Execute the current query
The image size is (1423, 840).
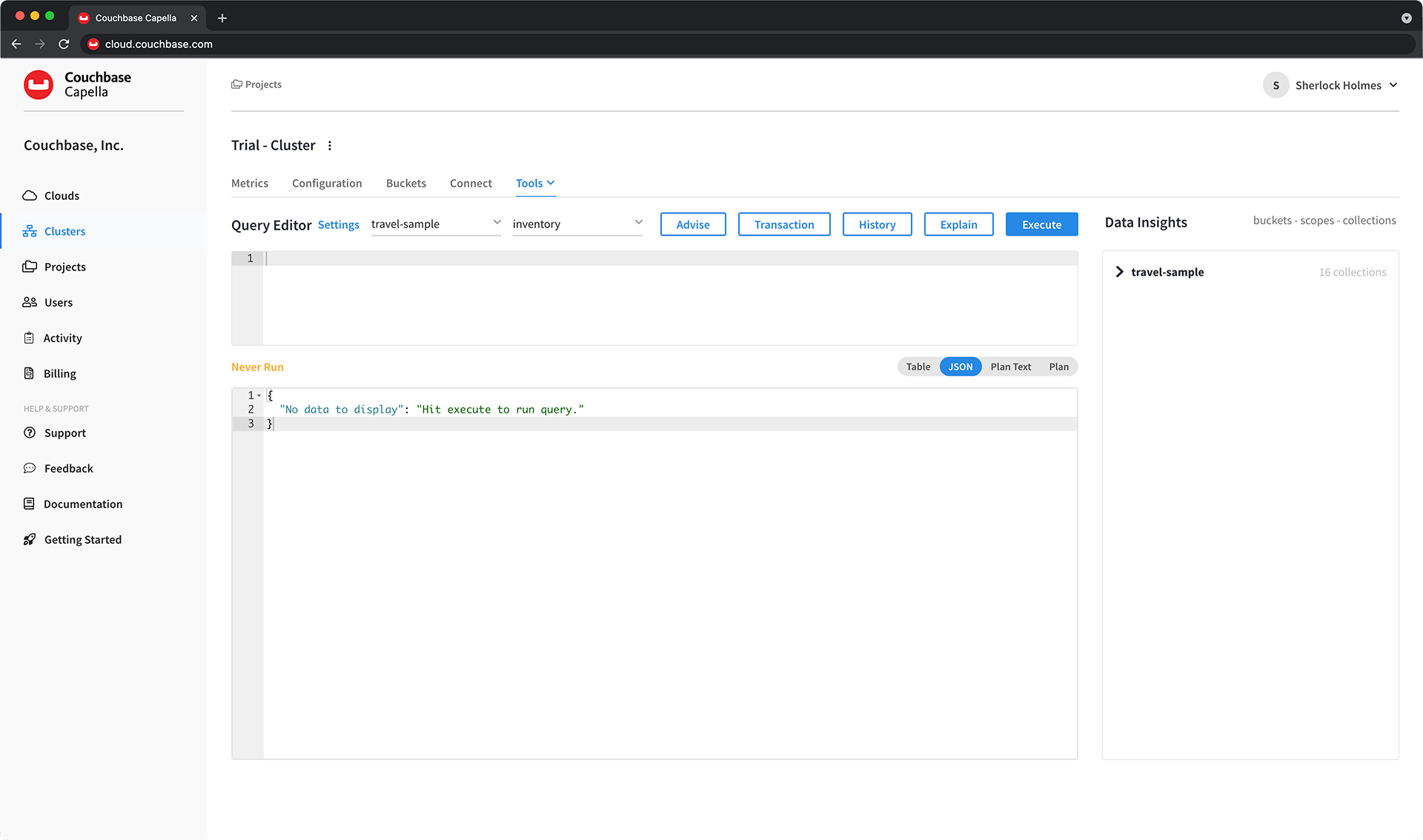1041,224
